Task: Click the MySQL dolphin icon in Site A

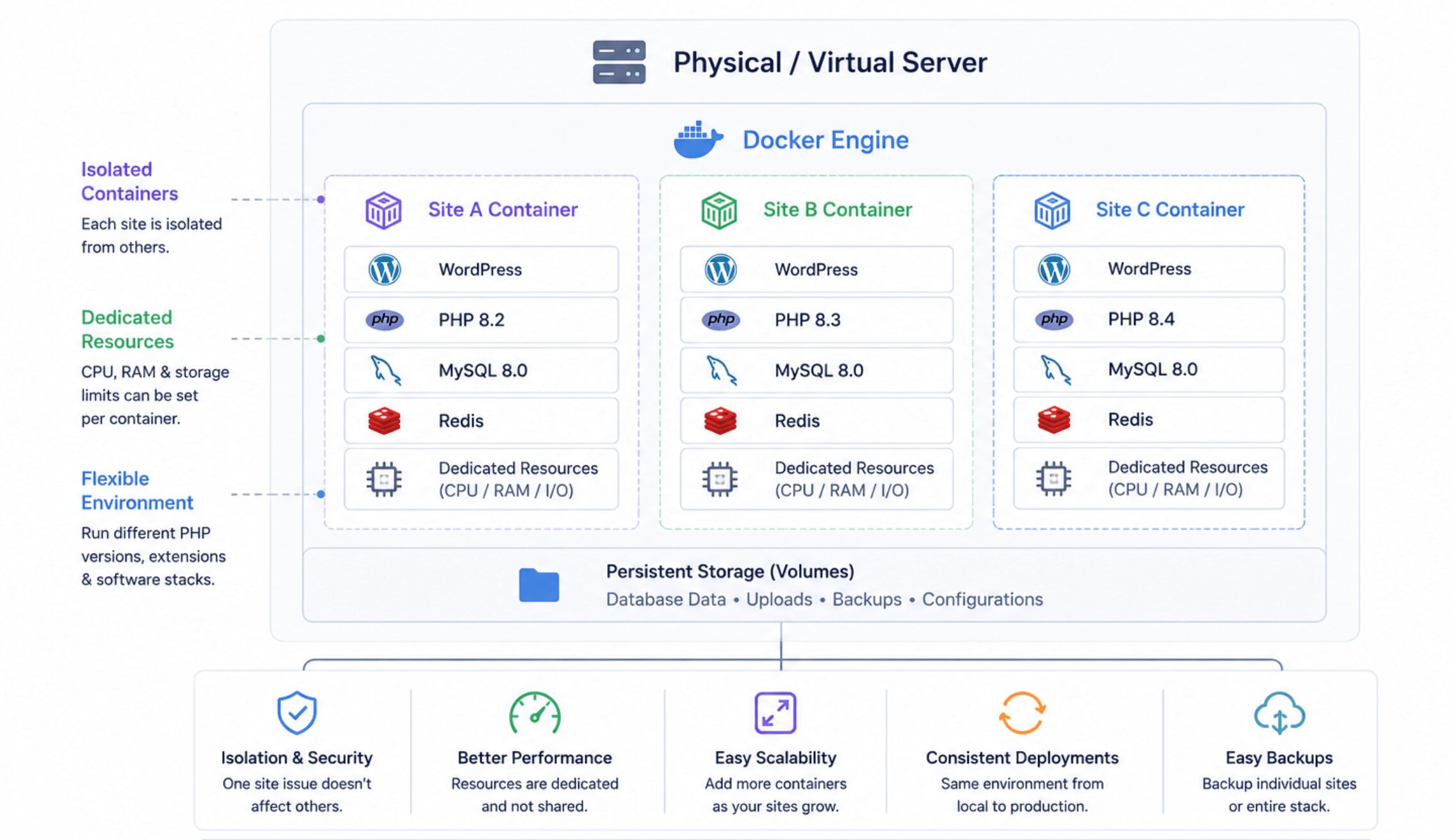Action: click(386, 370)
